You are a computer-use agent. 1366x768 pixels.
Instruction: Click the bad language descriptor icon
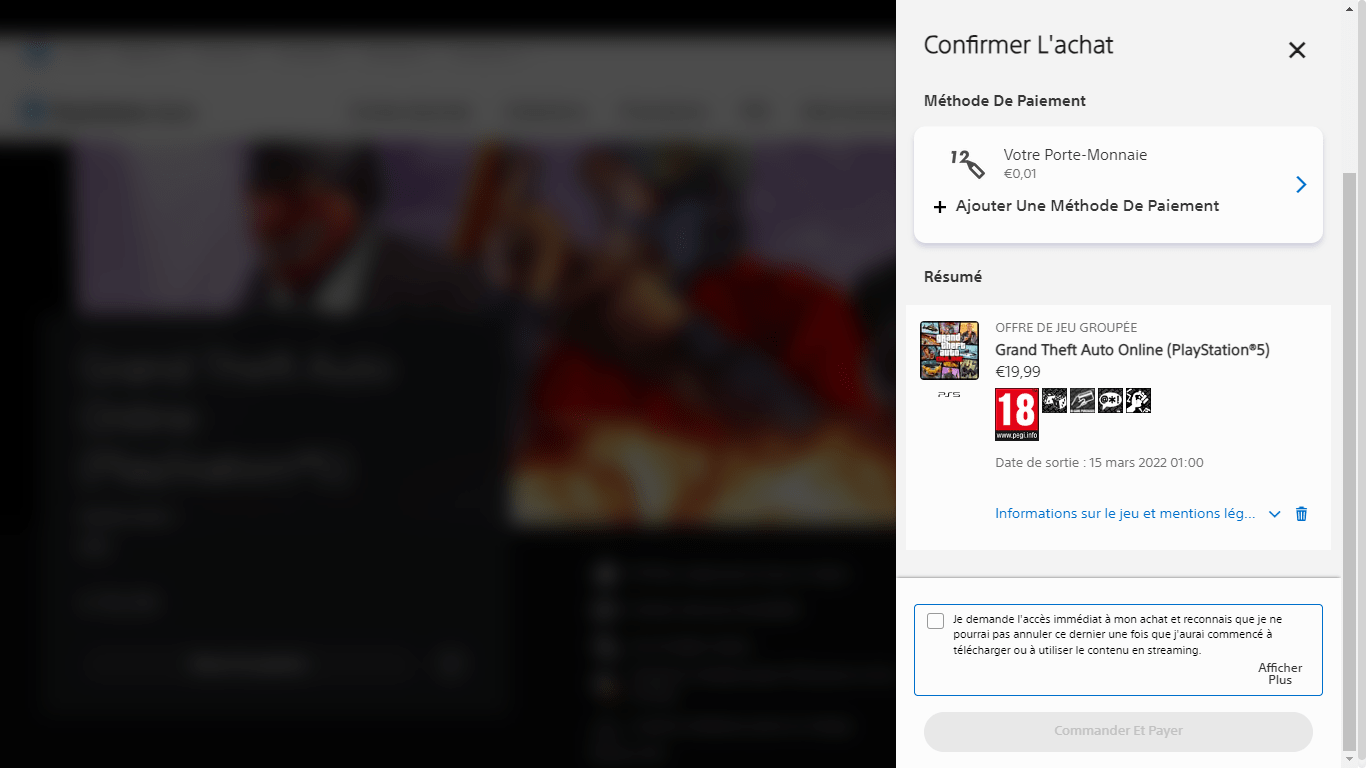(1110, 400)
